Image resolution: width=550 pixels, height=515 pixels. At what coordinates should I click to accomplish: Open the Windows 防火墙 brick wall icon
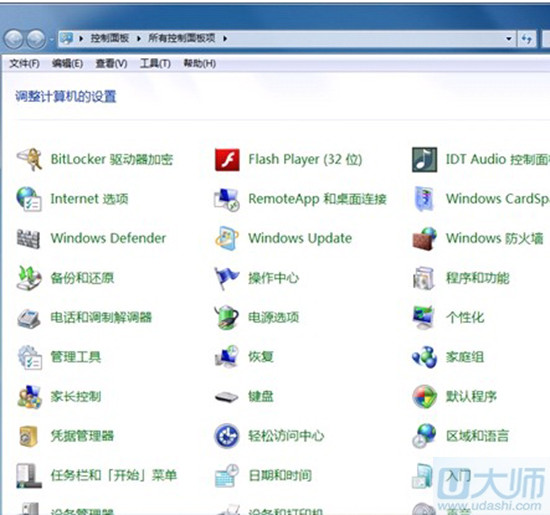tap(424, 239)
